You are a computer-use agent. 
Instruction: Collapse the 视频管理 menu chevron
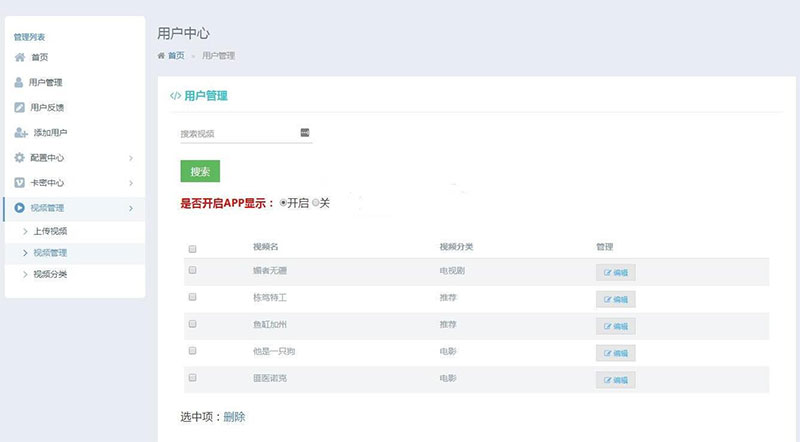coord(131,208)
